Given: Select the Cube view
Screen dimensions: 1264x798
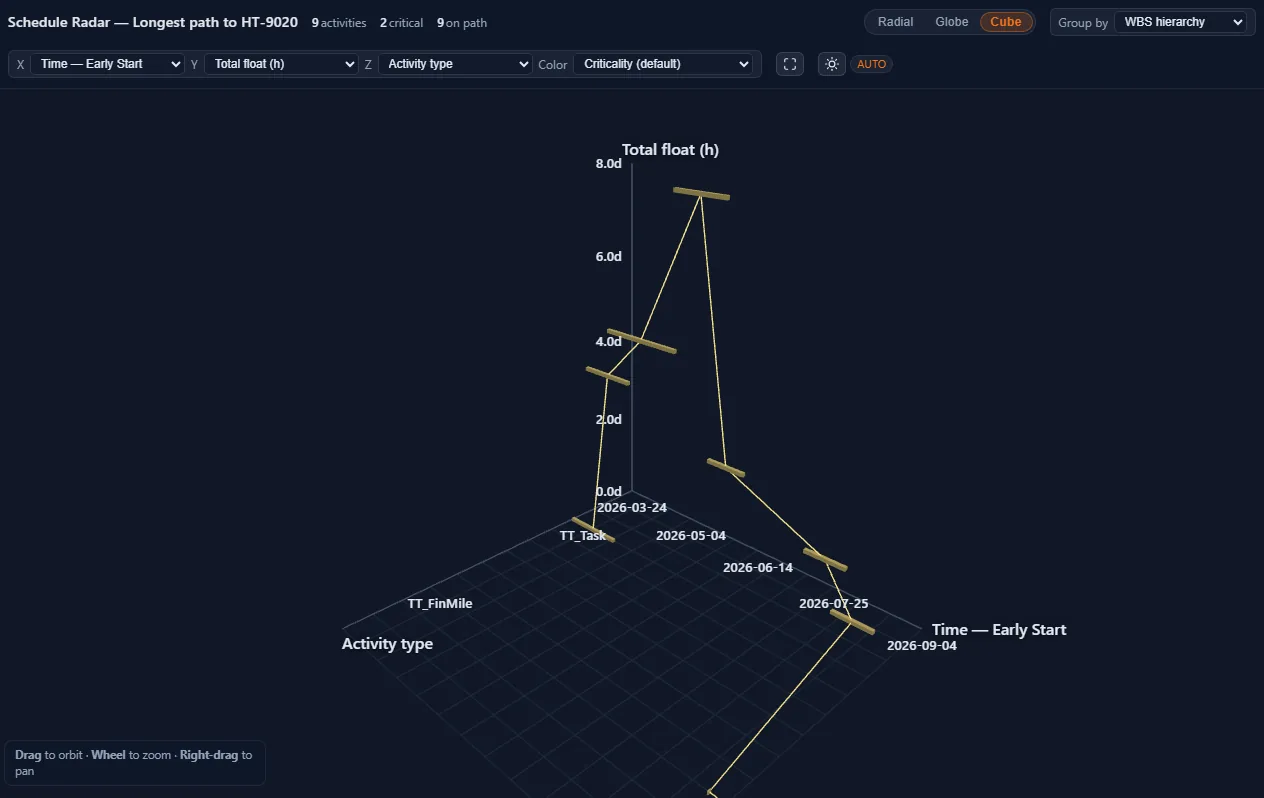Looking at the screenshot, I should (1006, 22).
